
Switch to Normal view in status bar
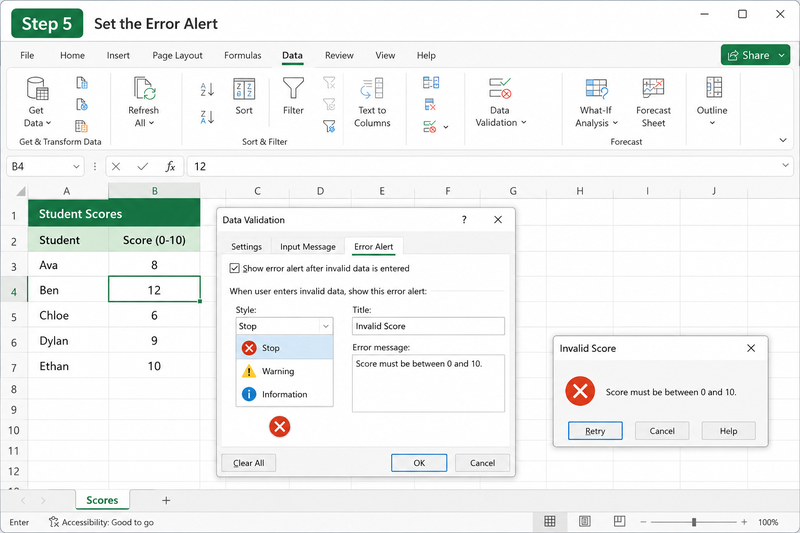(549, 521)
